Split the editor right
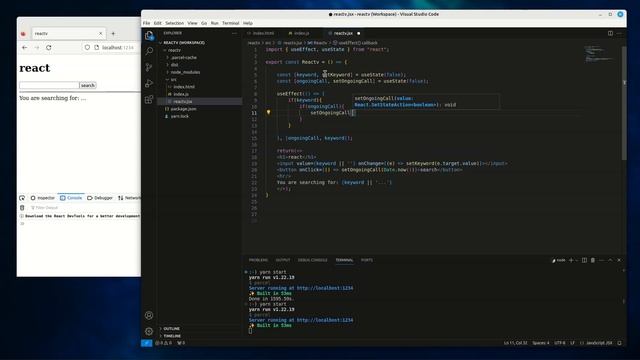 click(x=610, y=33)
